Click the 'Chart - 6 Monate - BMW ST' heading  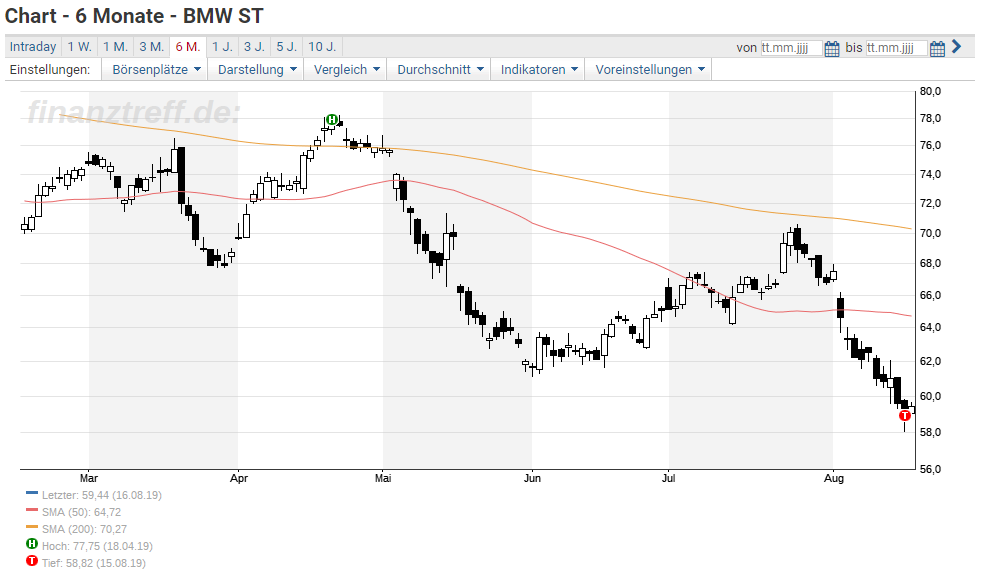pos(134,16)
